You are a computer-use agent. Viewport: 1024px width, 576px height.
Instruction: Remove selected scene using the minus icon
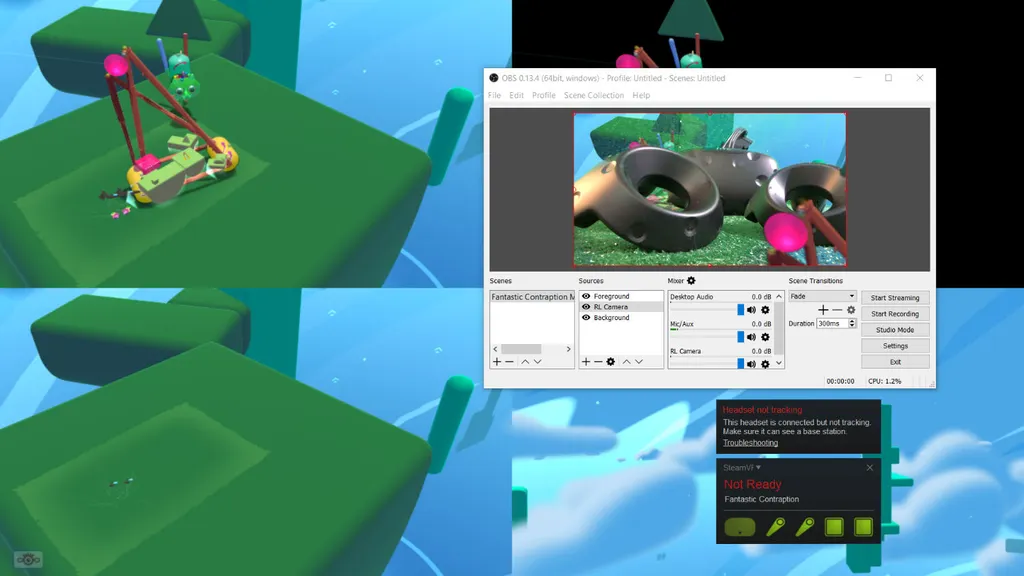(506, 362)
